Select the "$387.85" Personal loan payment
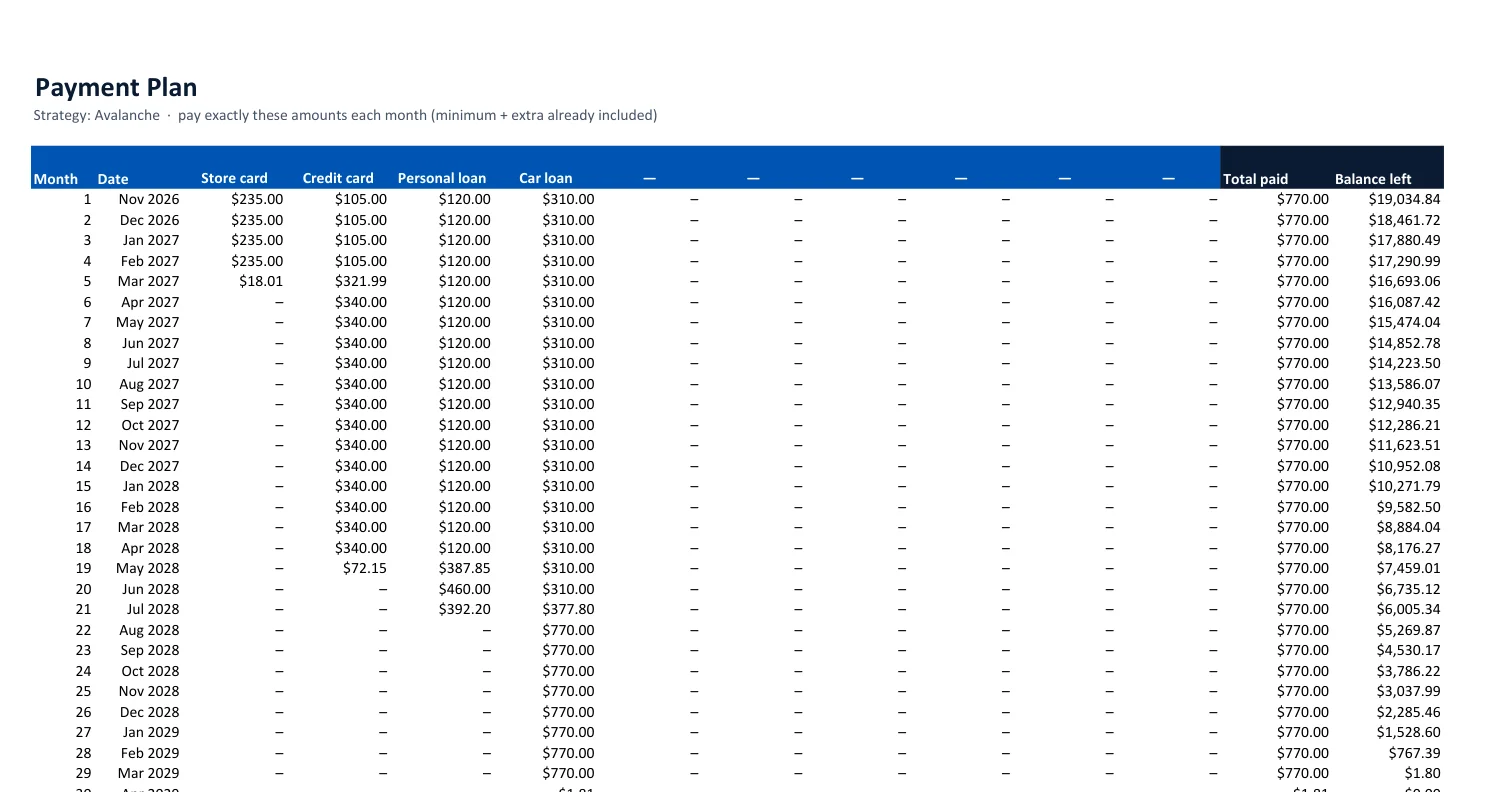 465,569
